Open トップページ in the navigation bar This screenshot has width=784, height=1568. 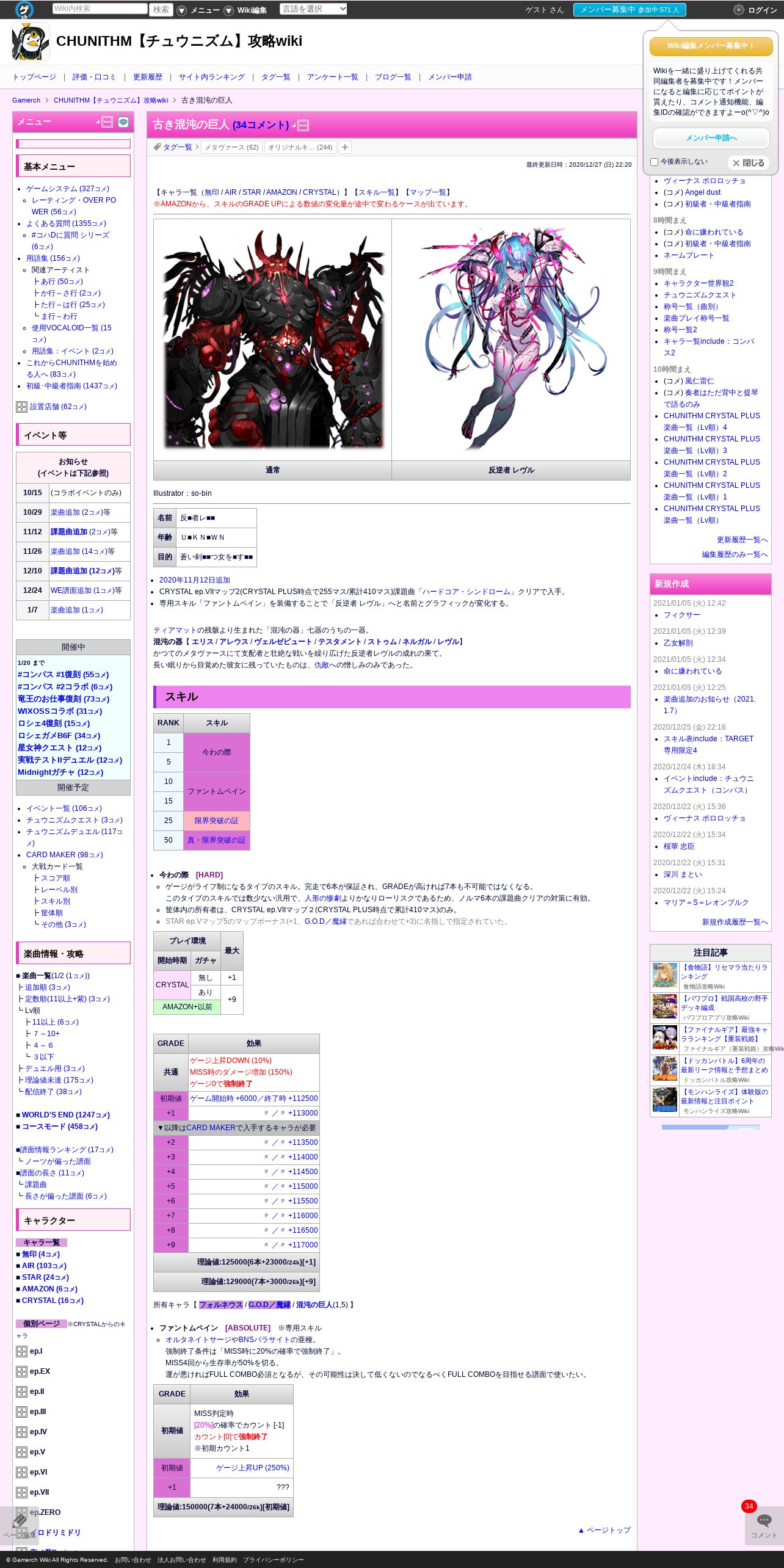34,77
